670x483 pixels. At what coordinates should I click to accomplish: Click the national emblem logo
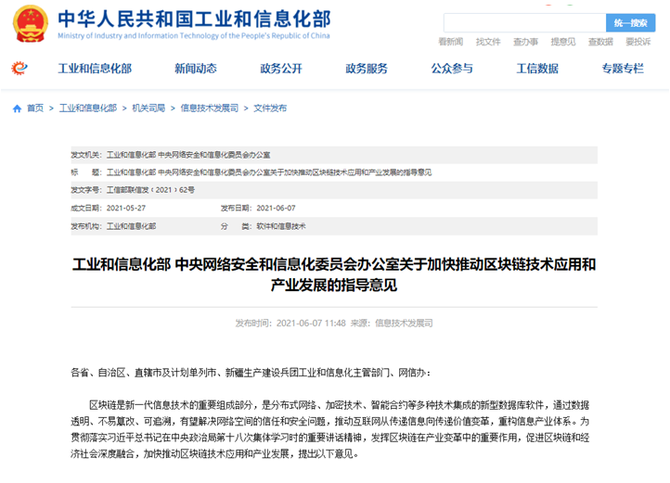(x=32, y=24)
